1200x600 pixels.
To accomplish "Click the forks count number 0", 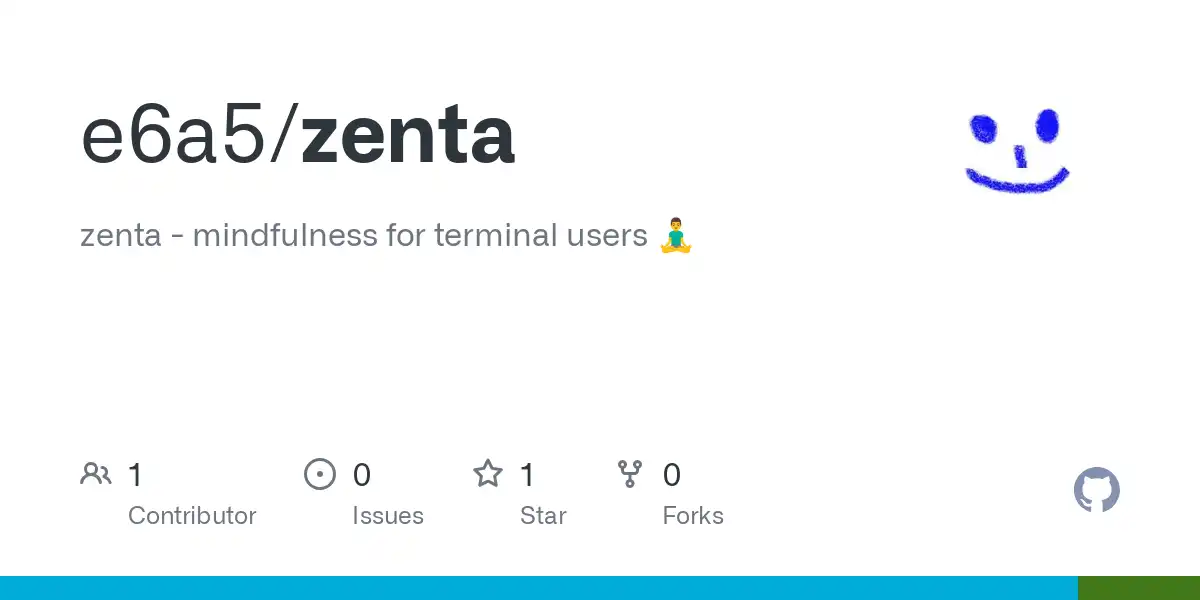I will (x=671, y=474).
